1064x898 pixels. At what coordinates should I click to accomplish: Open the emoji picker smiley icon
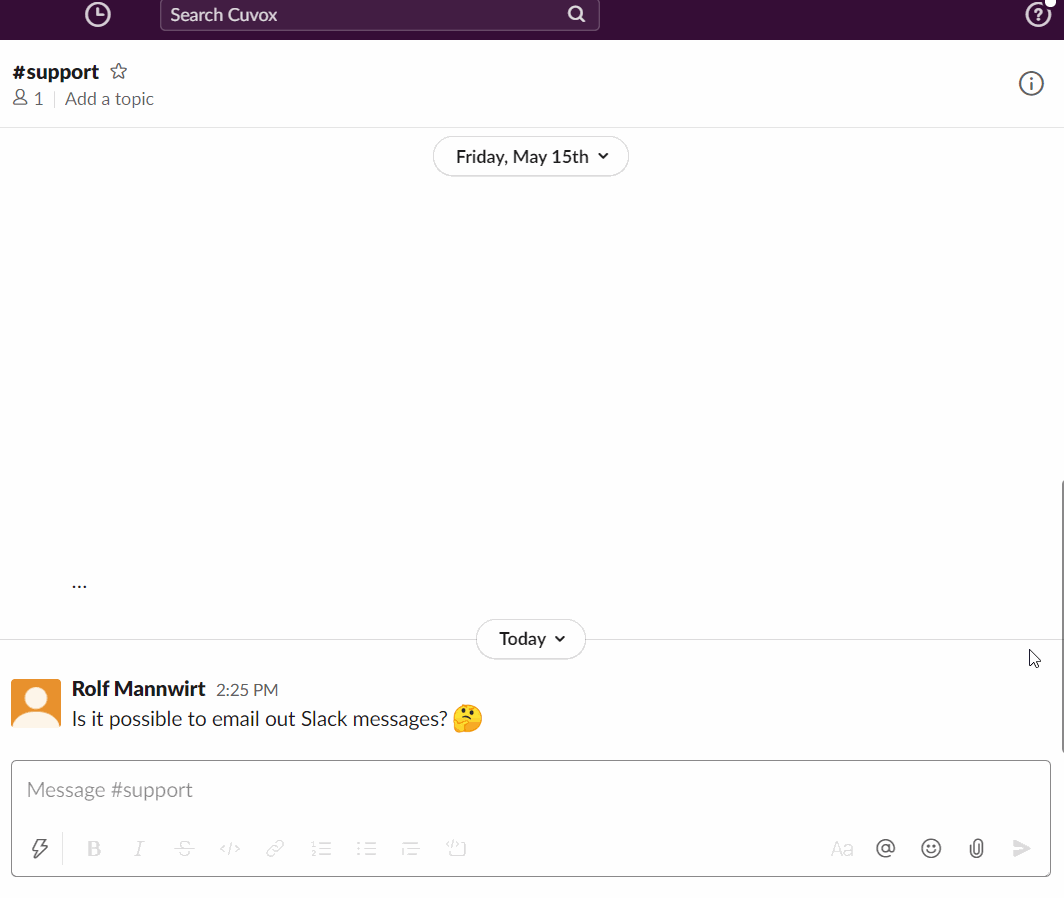point(931,848)
